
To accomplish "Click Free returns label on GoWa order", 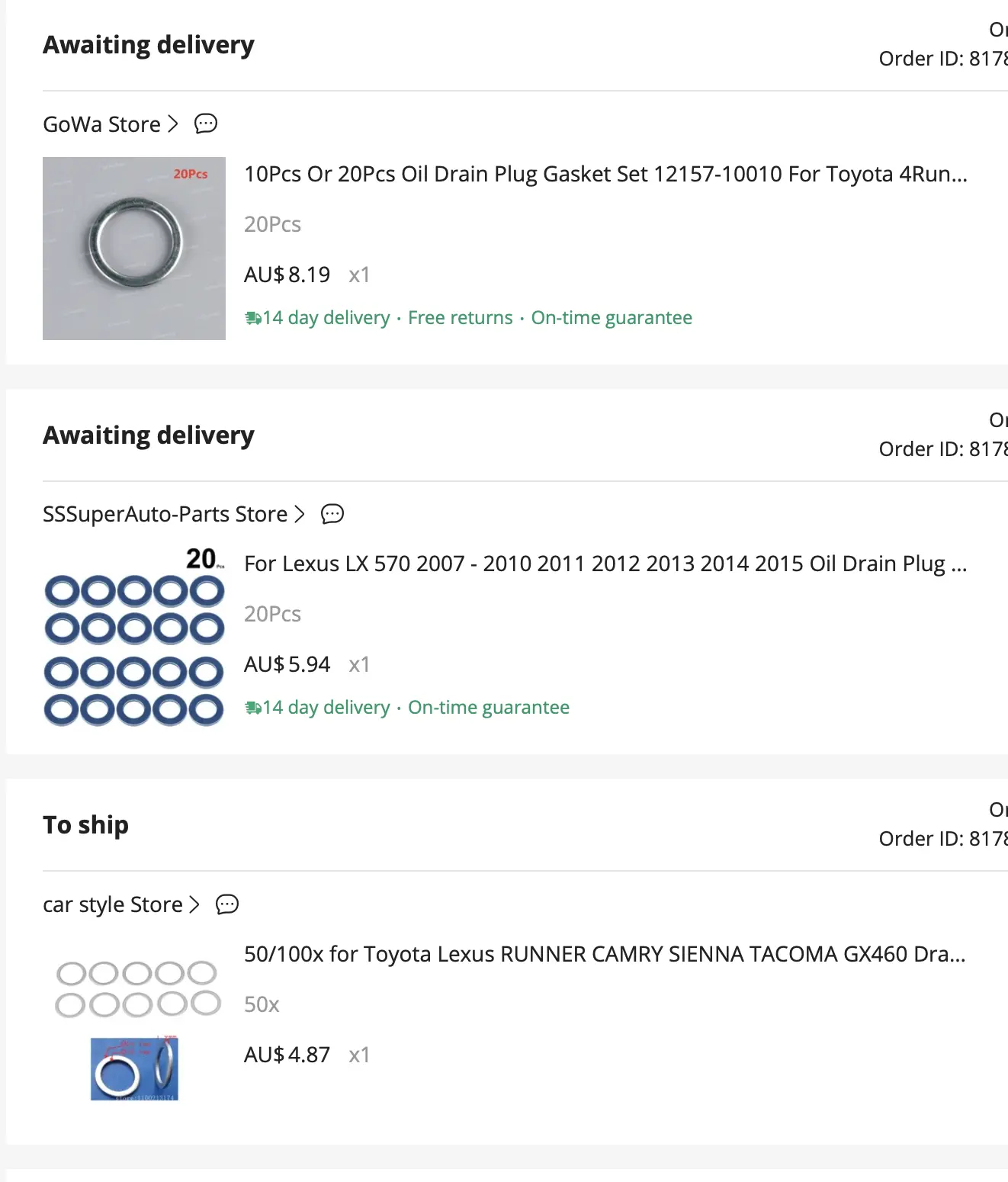I will pos(461,318).
